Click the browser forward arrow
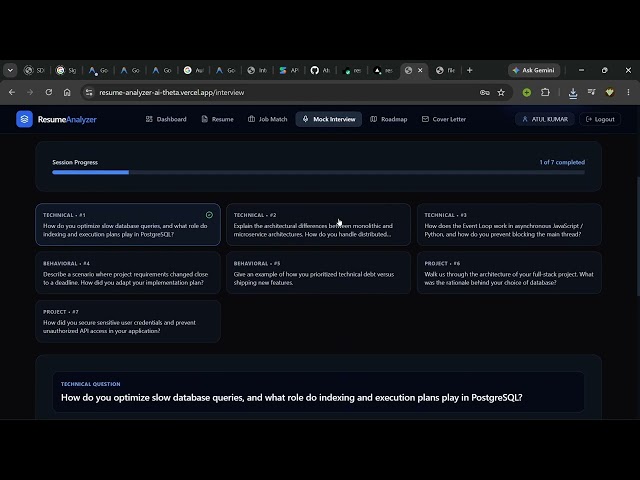This screenshot has width=640, height=480. click(x=30, y=92)
